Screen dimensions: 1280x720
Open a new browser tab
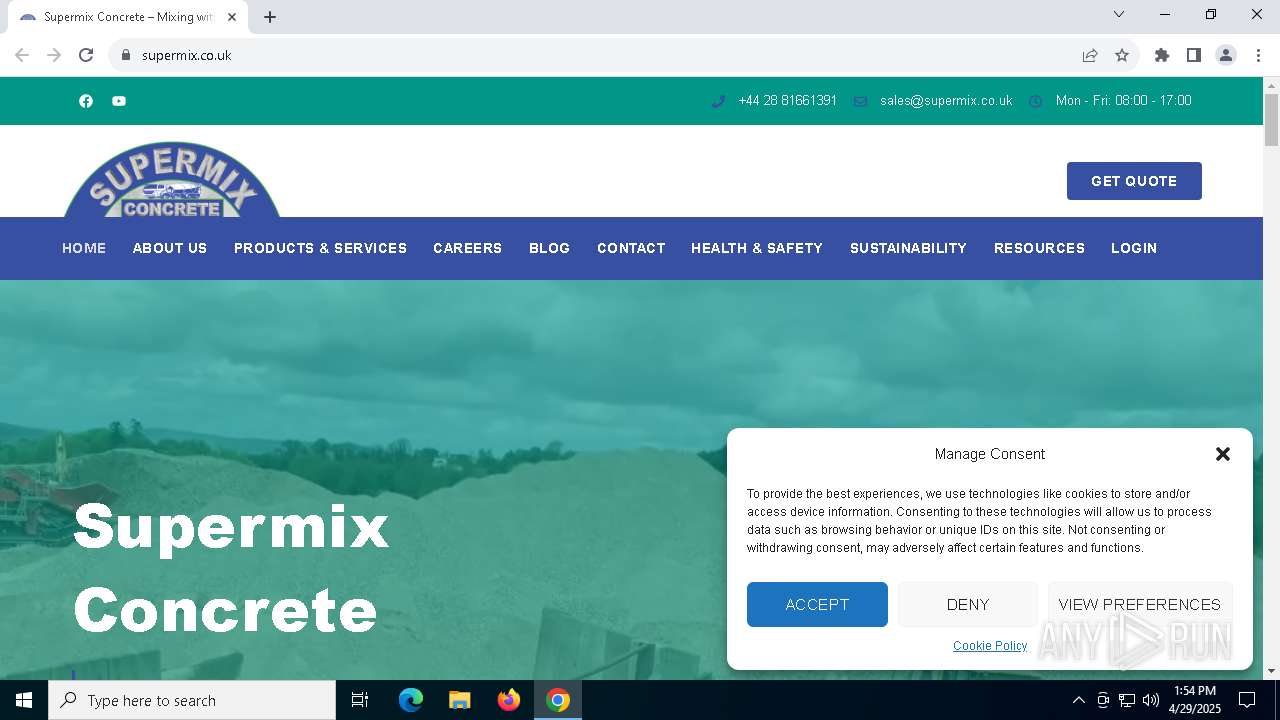coord(270,17)
